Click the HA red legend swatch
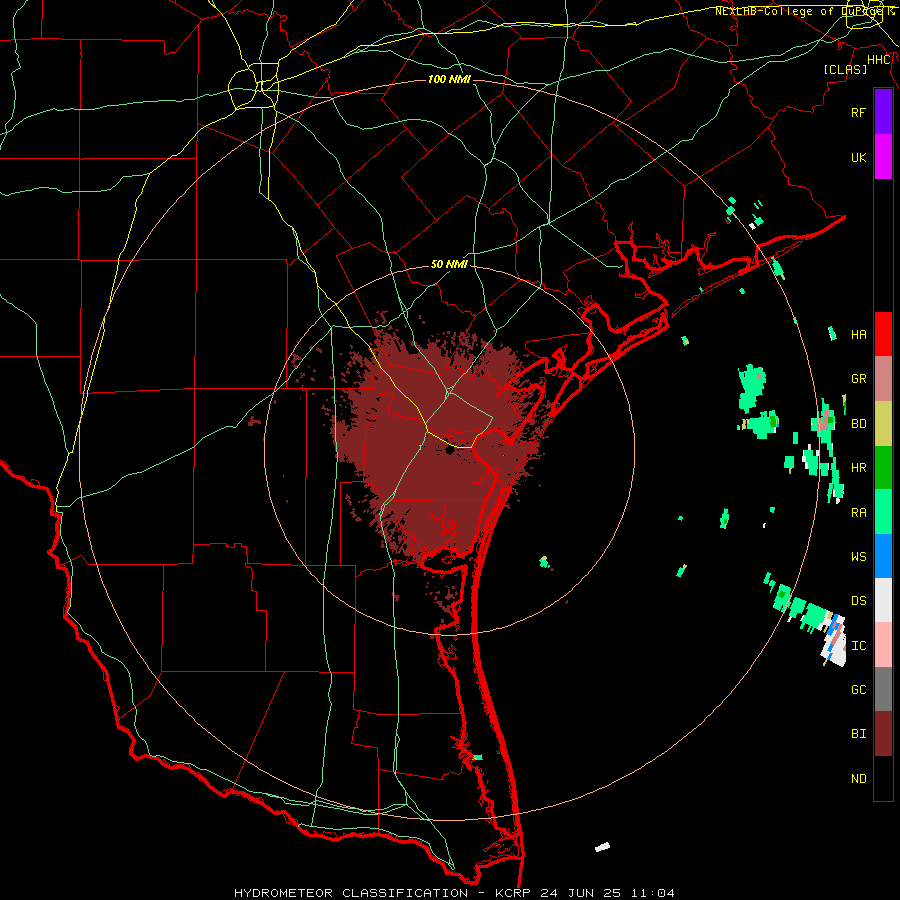Screen dimensions: 900x900 tap(883, 334)
